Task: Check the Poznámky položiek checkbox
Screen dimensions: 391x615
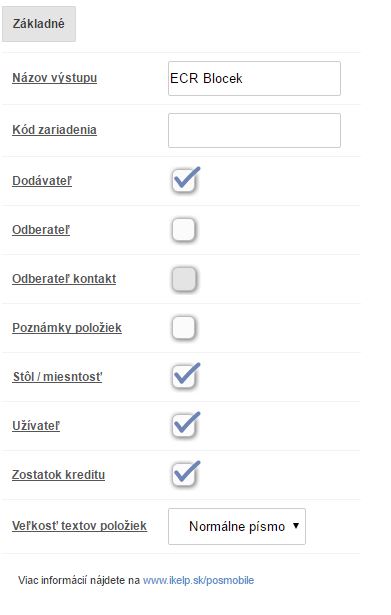Action: 184,328
